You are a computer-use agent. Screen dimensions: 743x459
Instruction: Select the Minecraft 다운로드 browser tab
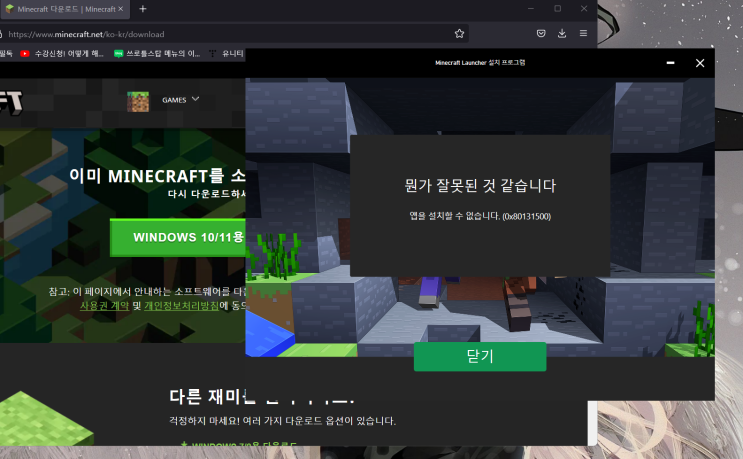pos(65,9)
